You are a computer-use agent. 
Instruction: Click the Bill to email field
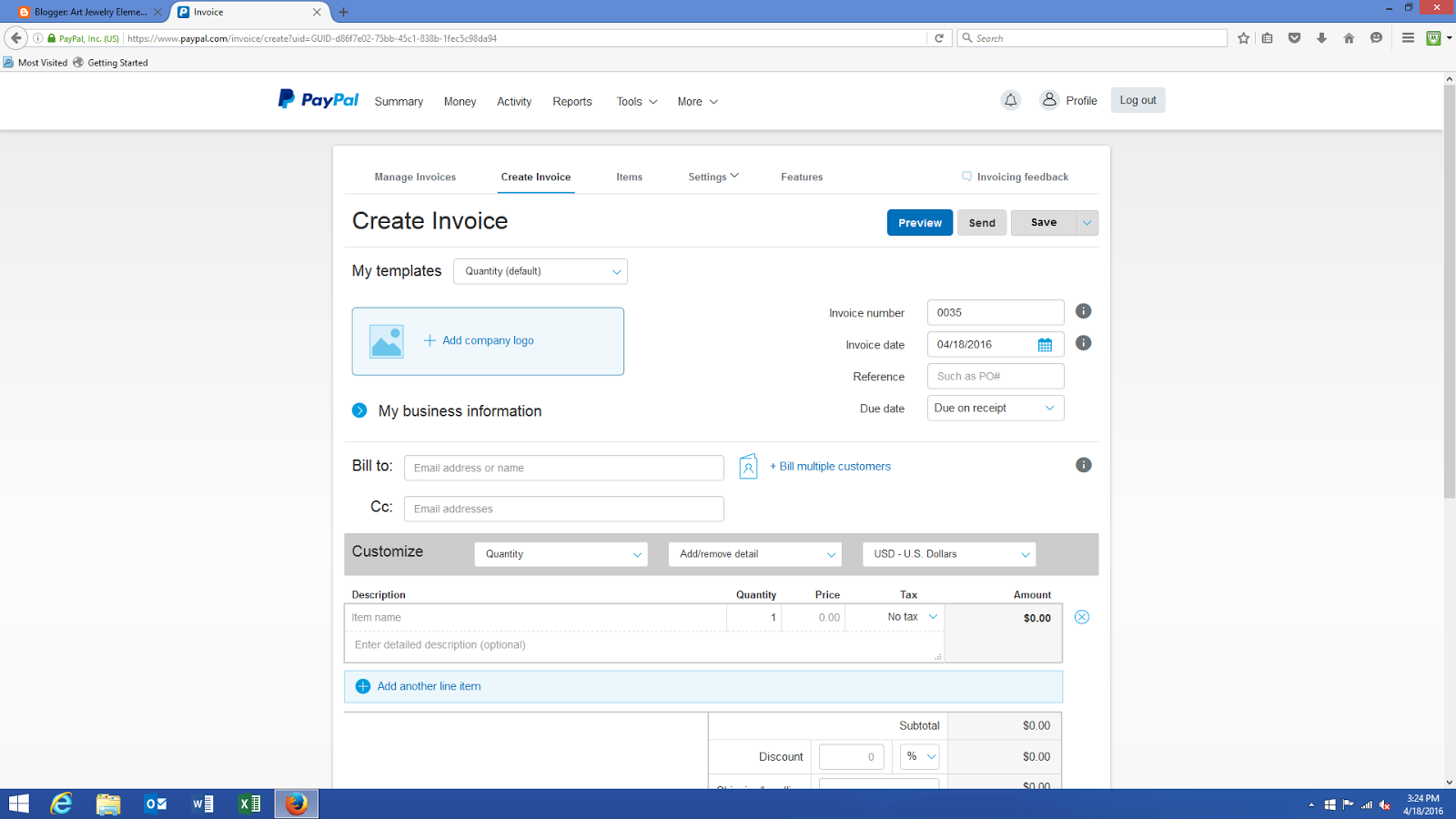coord(564,468)
